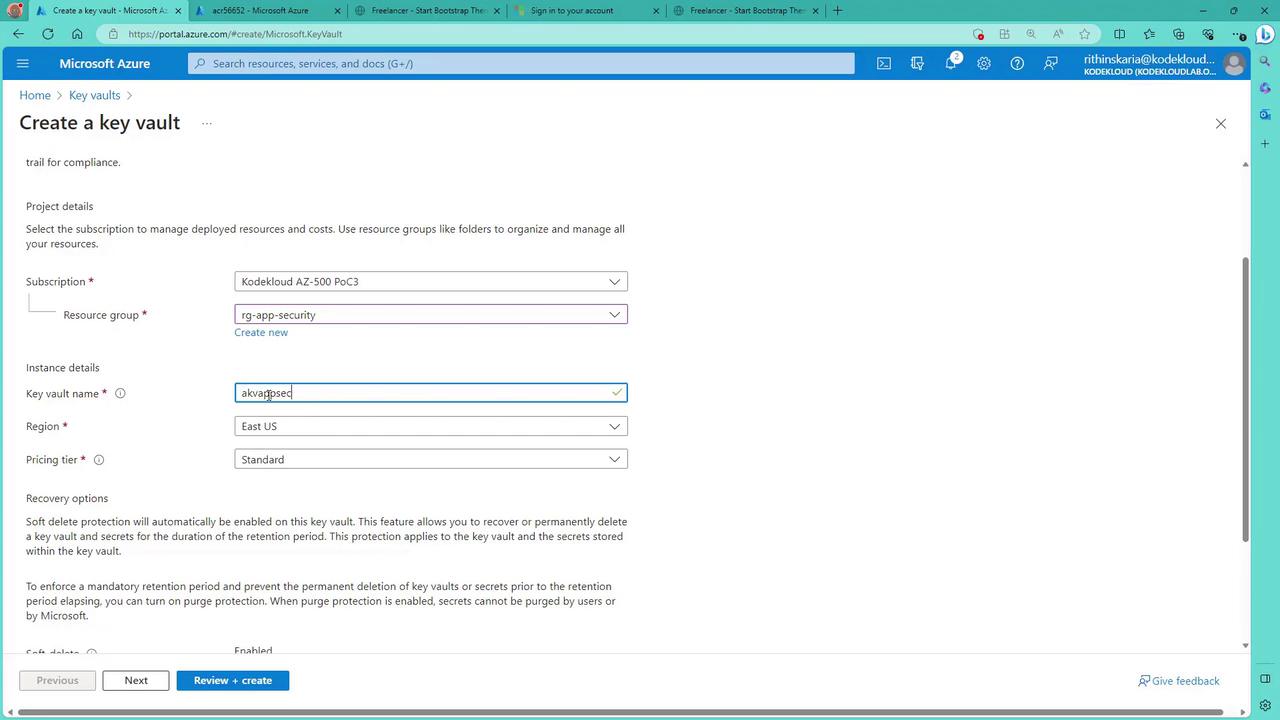Image resolution: width=1280 pixels, height=720 pixels.
Task: Open the header feedback person icon
Action: tap(1051, 63)
